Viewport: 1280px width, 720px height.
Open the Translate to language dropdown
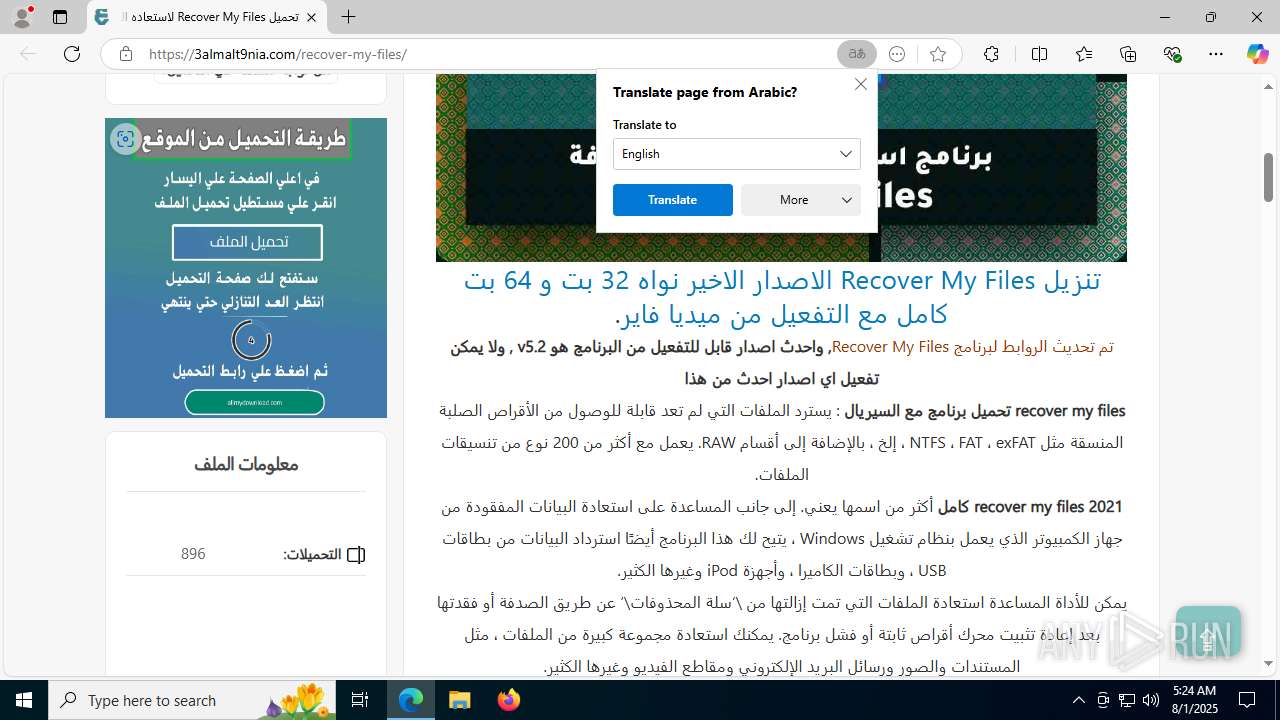pos(737,154)
